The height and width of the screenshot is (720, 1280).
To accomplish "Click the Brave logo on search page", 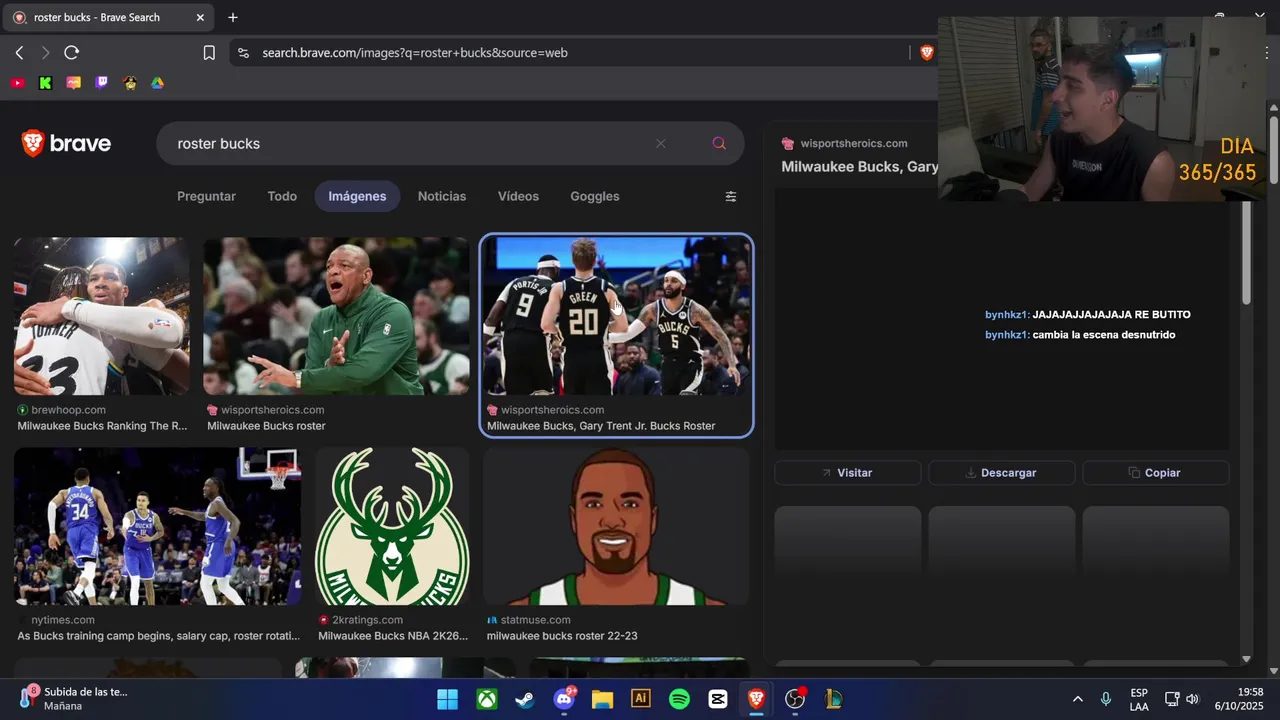I will (66, 144).
